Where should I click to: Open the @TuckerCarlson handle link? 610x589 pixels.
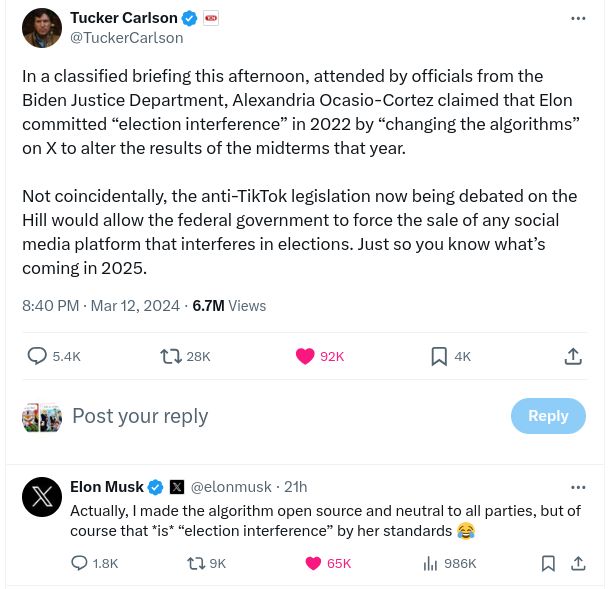click(126, 37)
